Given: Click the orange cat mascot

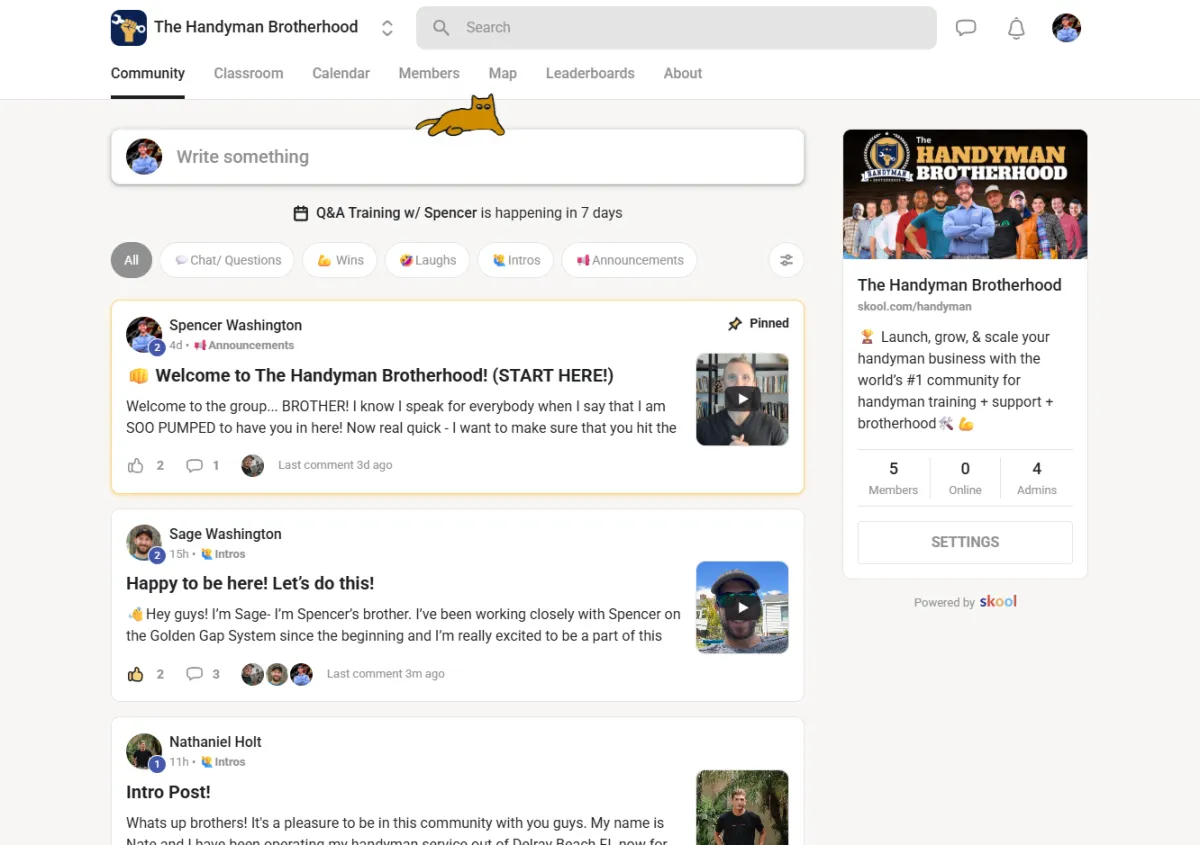Looking at the screenshot, I should point(461,116).
